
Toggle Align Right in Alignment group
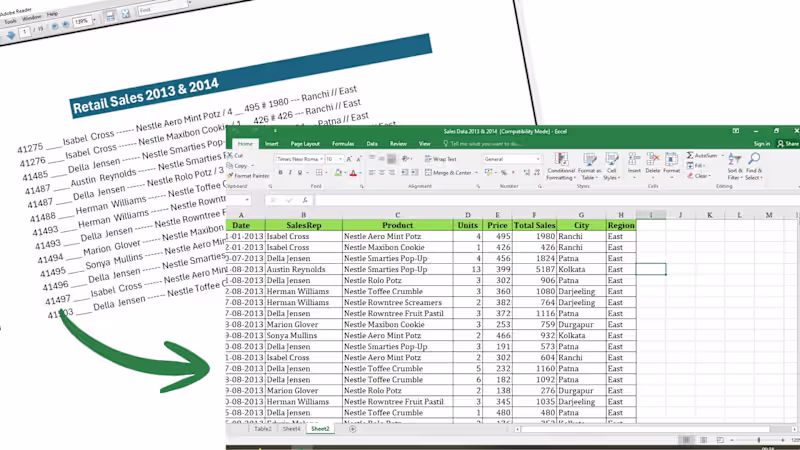pyautogui.click(x=391, y=173)
